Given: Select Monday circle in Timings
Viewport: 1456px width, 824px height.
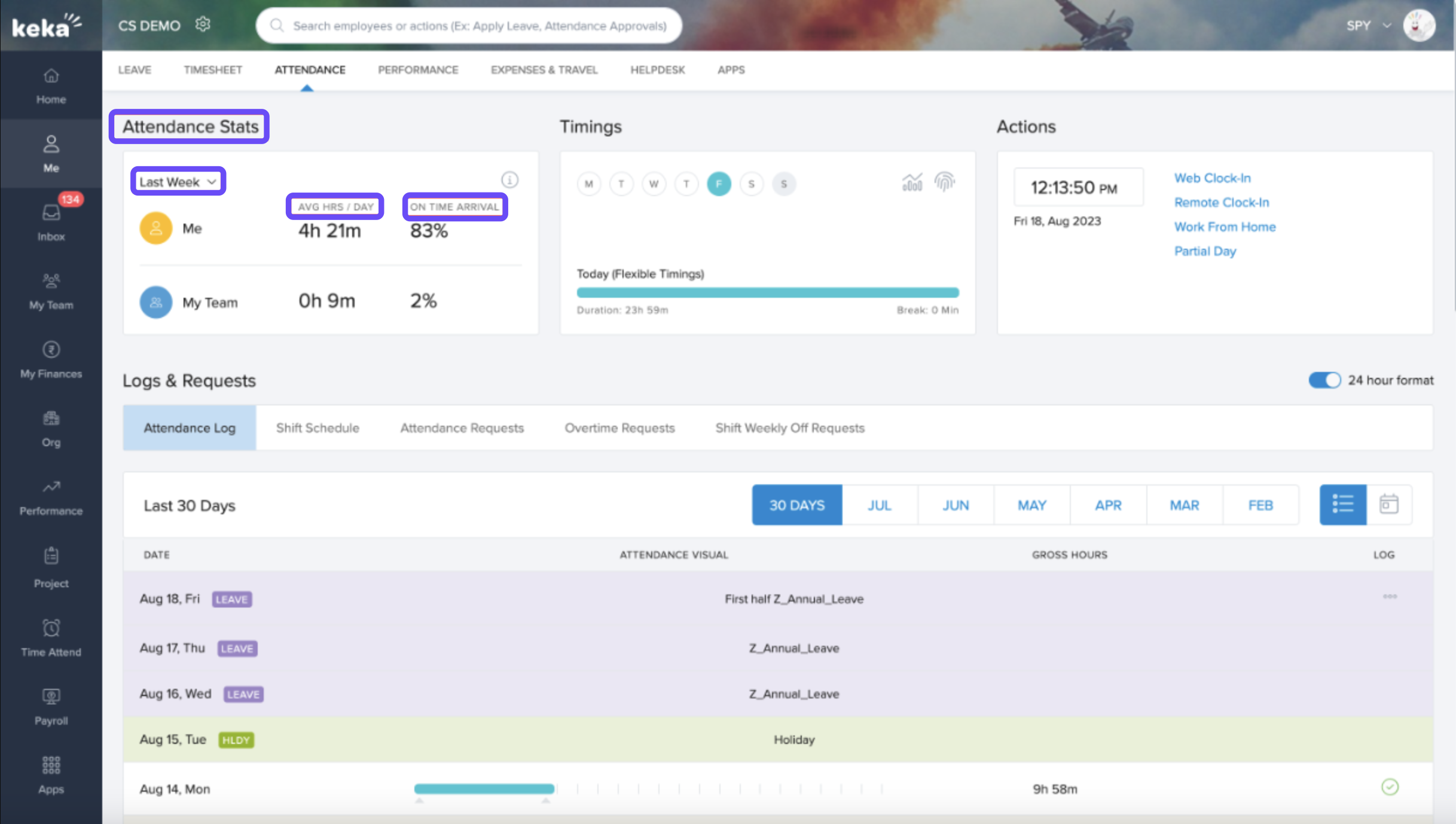Looking at the screenshot, I should point(589,184).
